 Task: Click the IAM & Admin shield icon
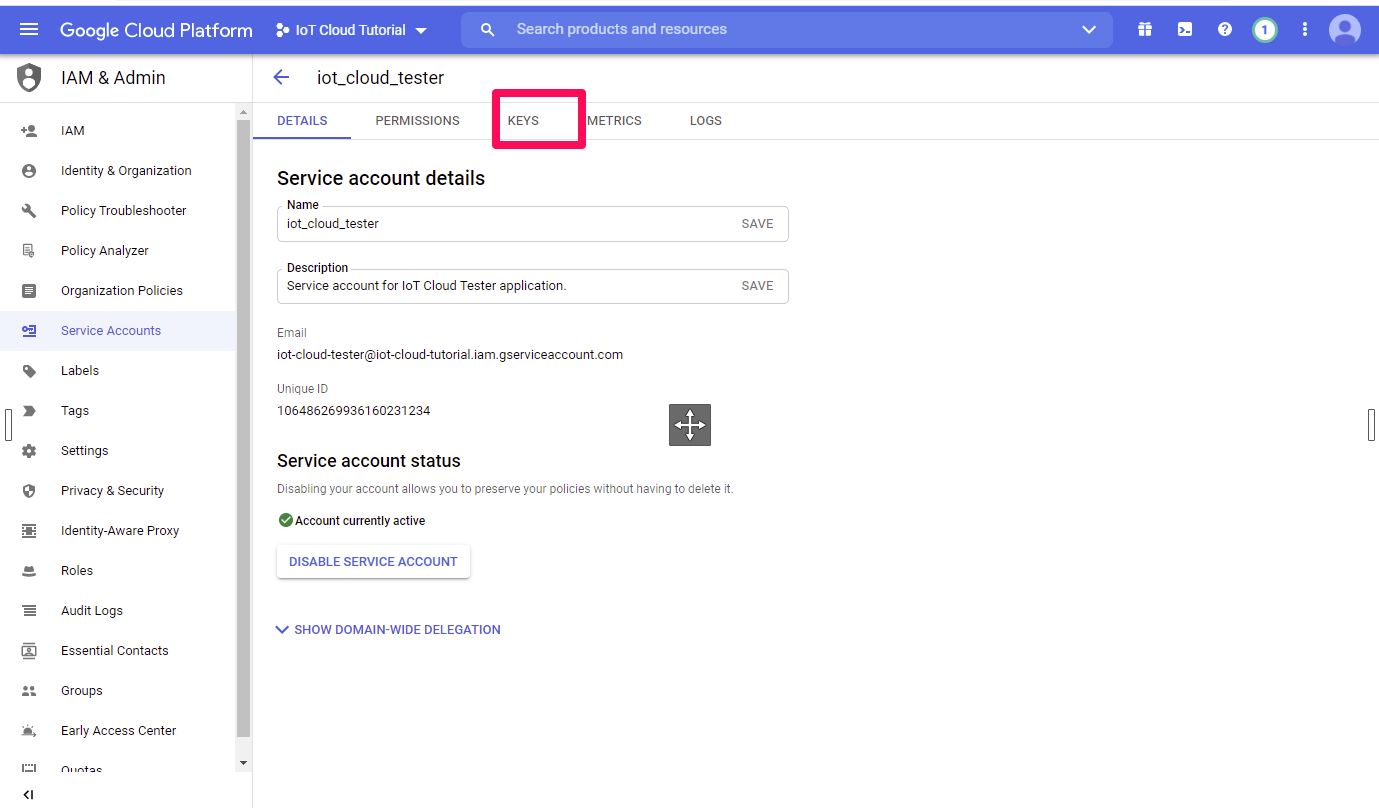30,77
